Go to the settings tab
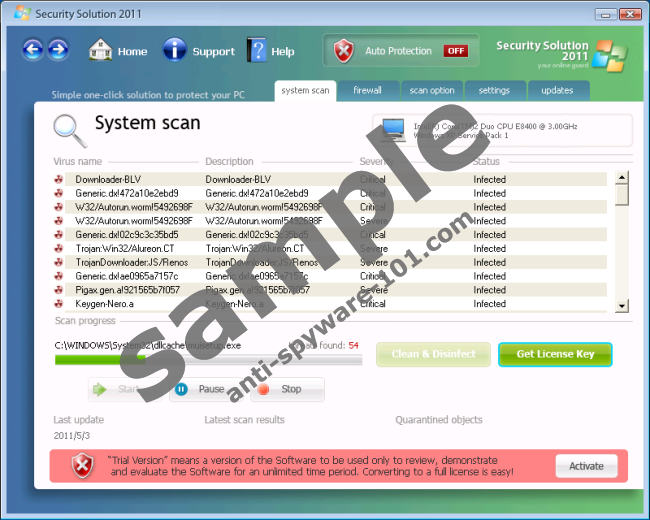The image size is (650, 520). 494,91
